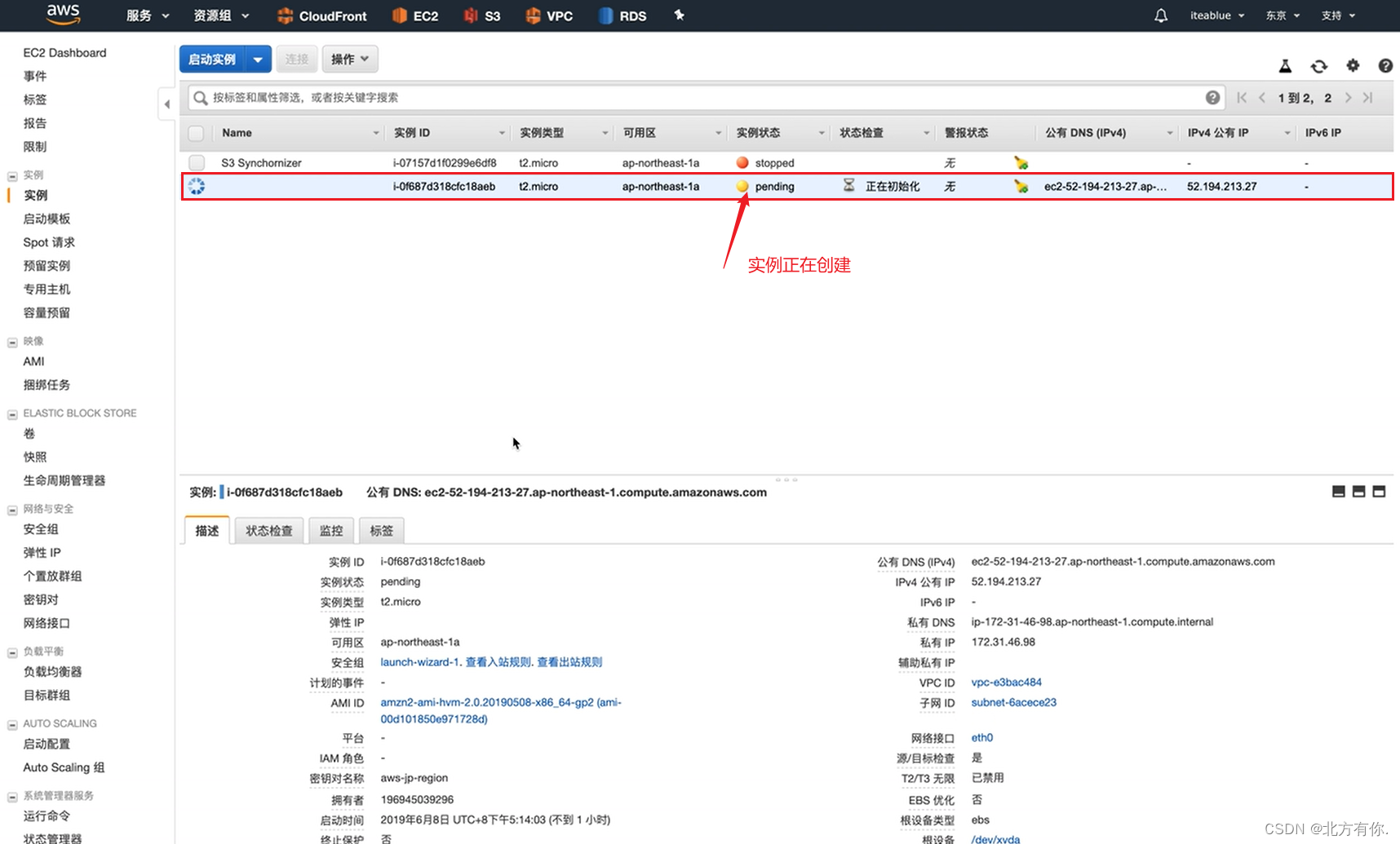Collapse the left sidebar arrow
Viewport: 1400px width, 844px height.
coord(166,104)
